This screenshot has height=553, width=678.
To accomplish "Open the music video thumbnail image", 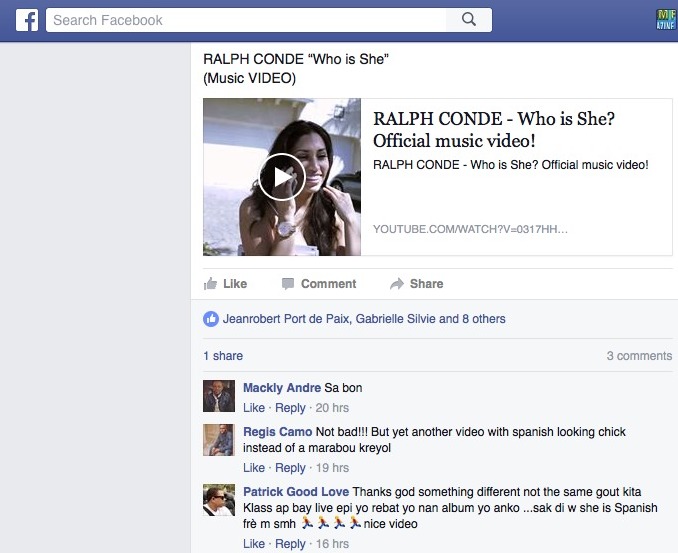I will (x=282, y=177).
